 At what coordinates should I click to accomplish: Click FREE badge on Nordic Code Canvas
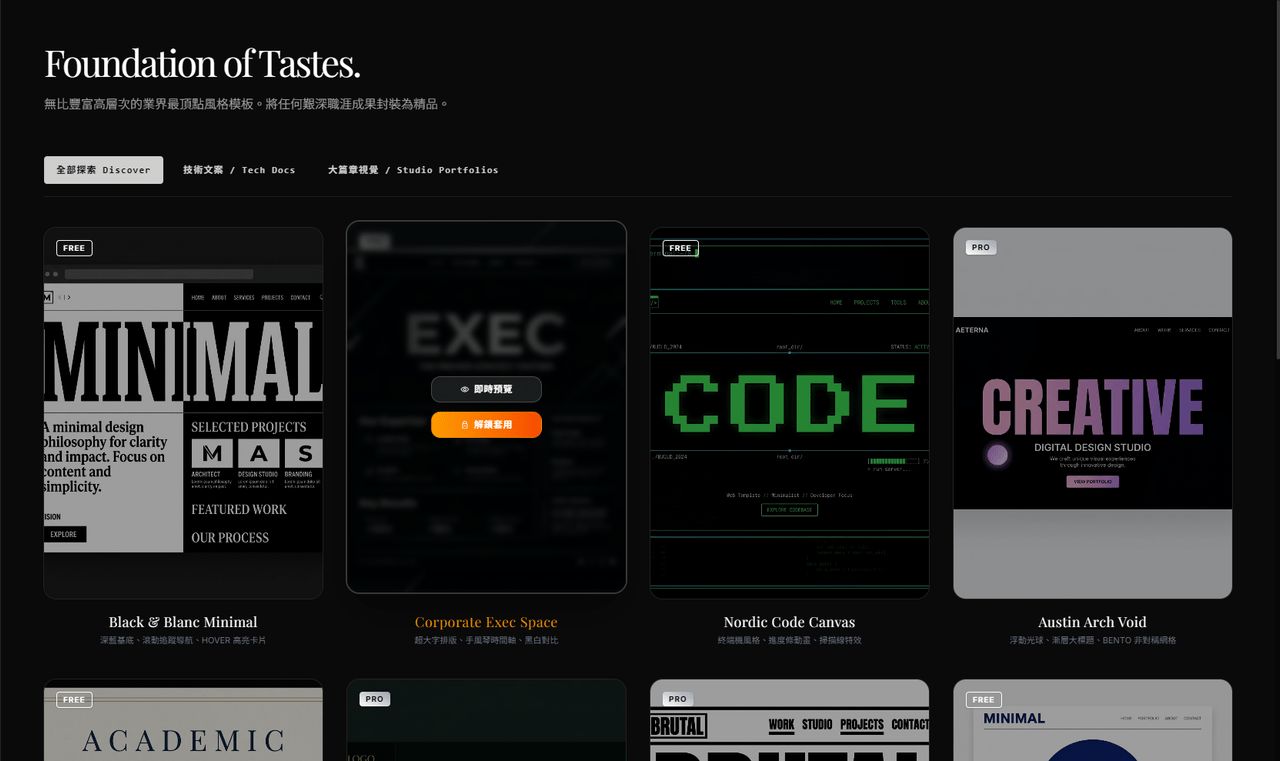click(x=680, y=248)
